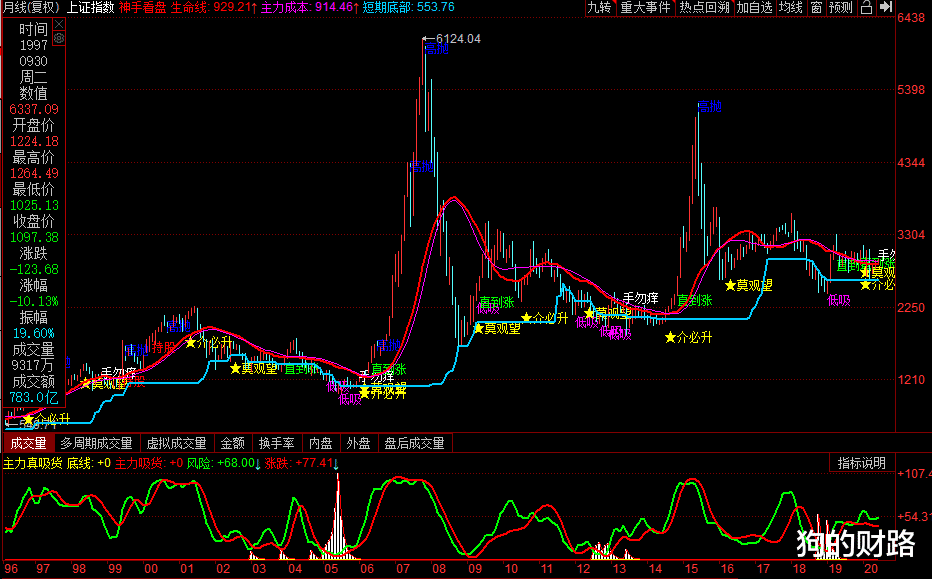
Task: Click the 主力真吸货 indicator name
Action: click(33, 463)
